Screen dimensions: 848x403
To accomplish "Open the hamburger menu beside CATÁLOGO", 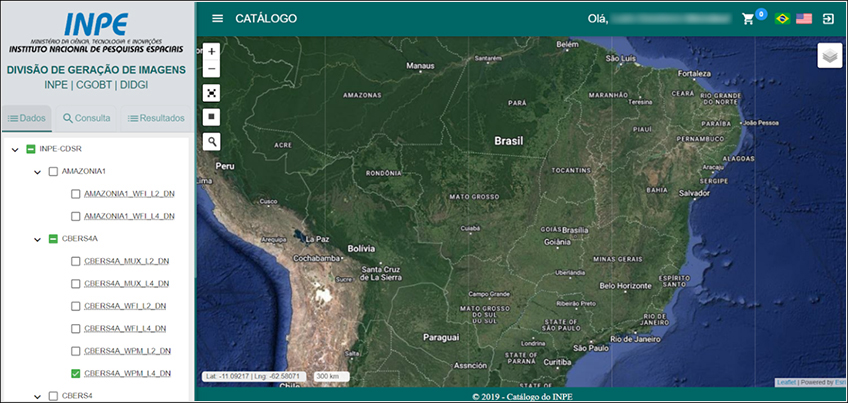I will (x=217, y=19).
